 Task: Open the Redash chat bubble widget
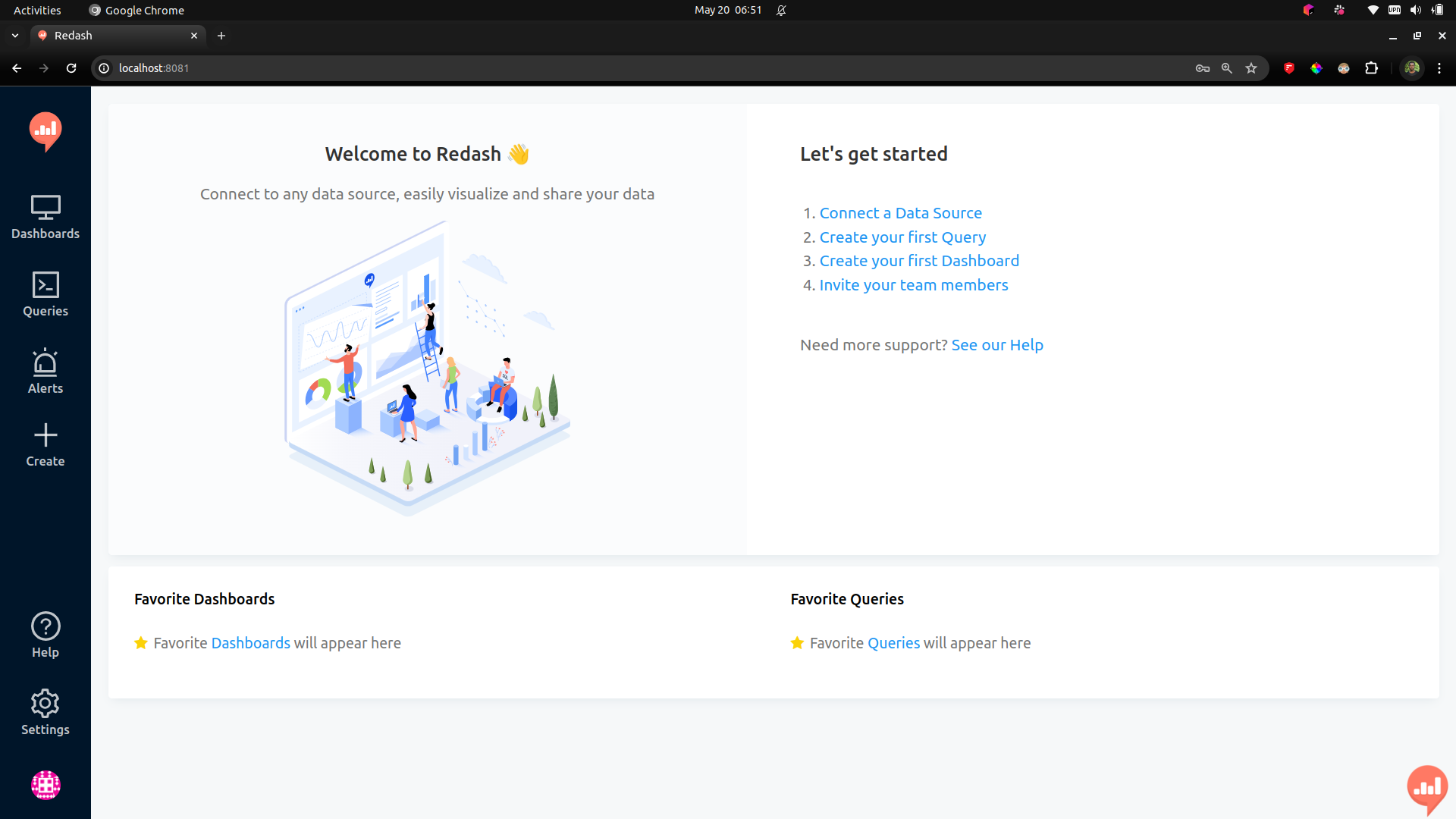click(1427, 788)
